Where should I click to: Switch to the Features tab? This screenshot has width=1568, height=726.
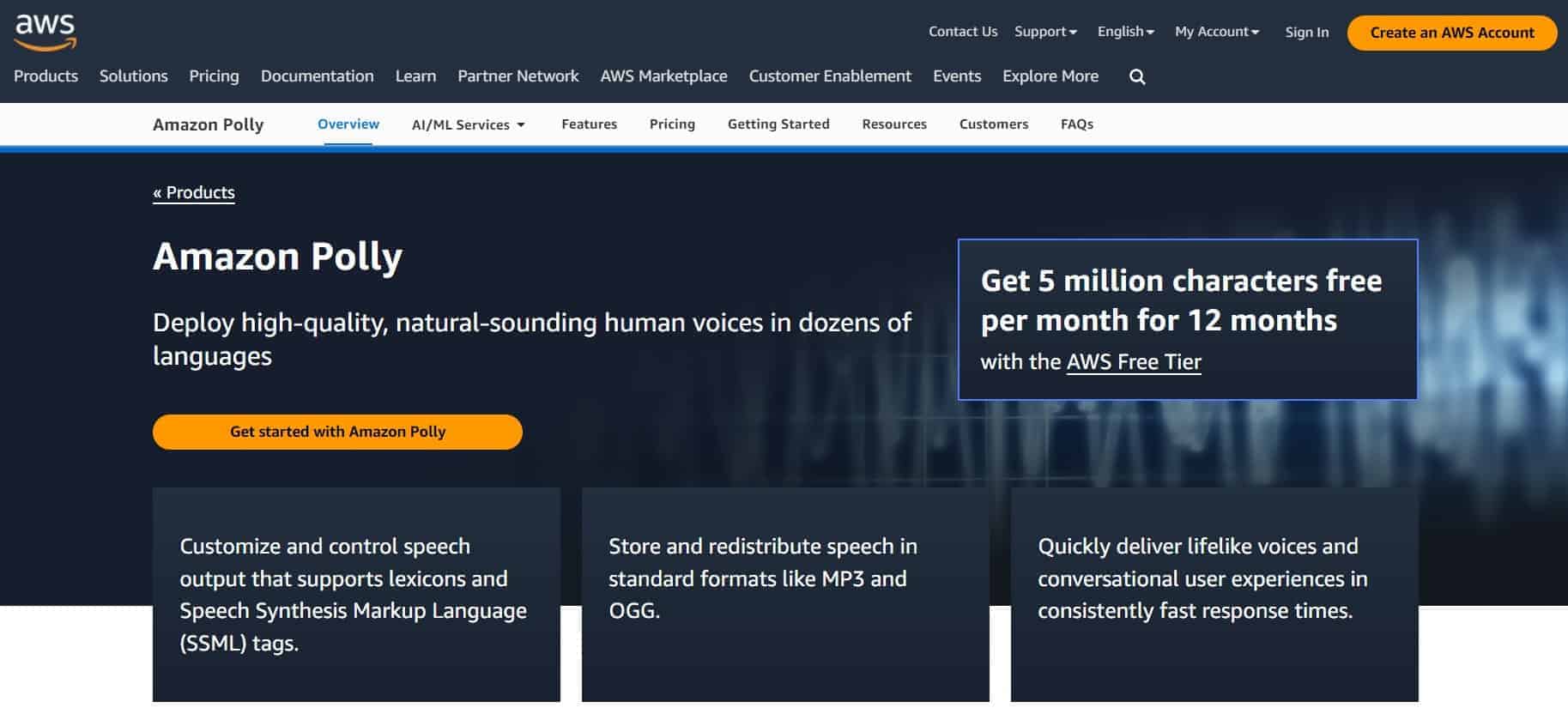click(x=590, y=124)
